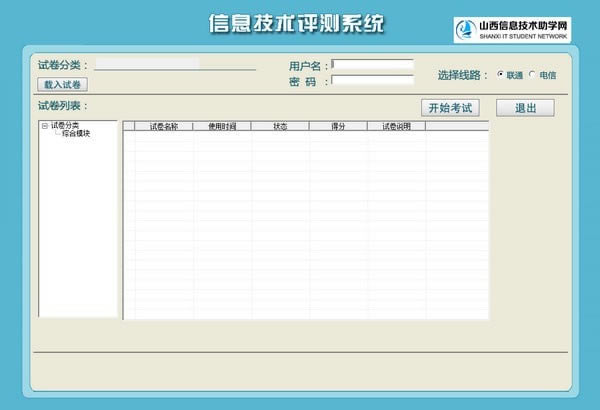Click the 载入试卷 button
Viewport: 600px width, 410px height.
tap(62, 85)
